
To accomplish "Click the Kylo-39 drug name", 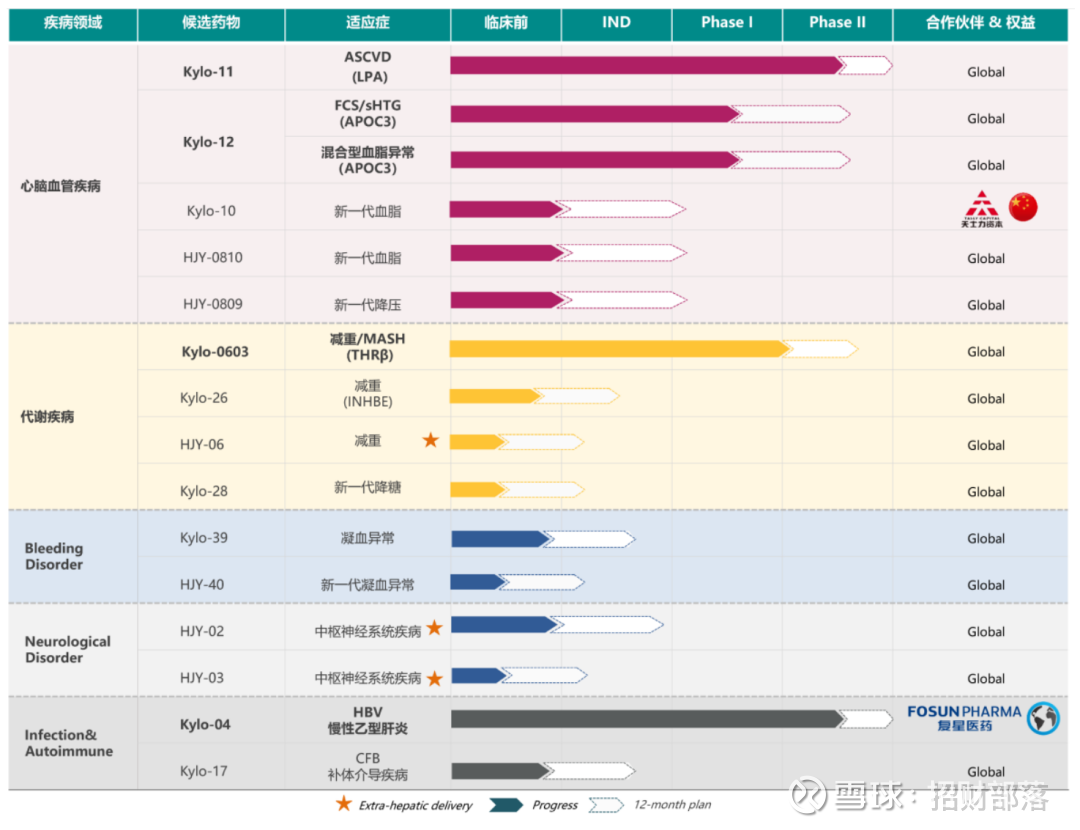I will [x=203, y=537].
